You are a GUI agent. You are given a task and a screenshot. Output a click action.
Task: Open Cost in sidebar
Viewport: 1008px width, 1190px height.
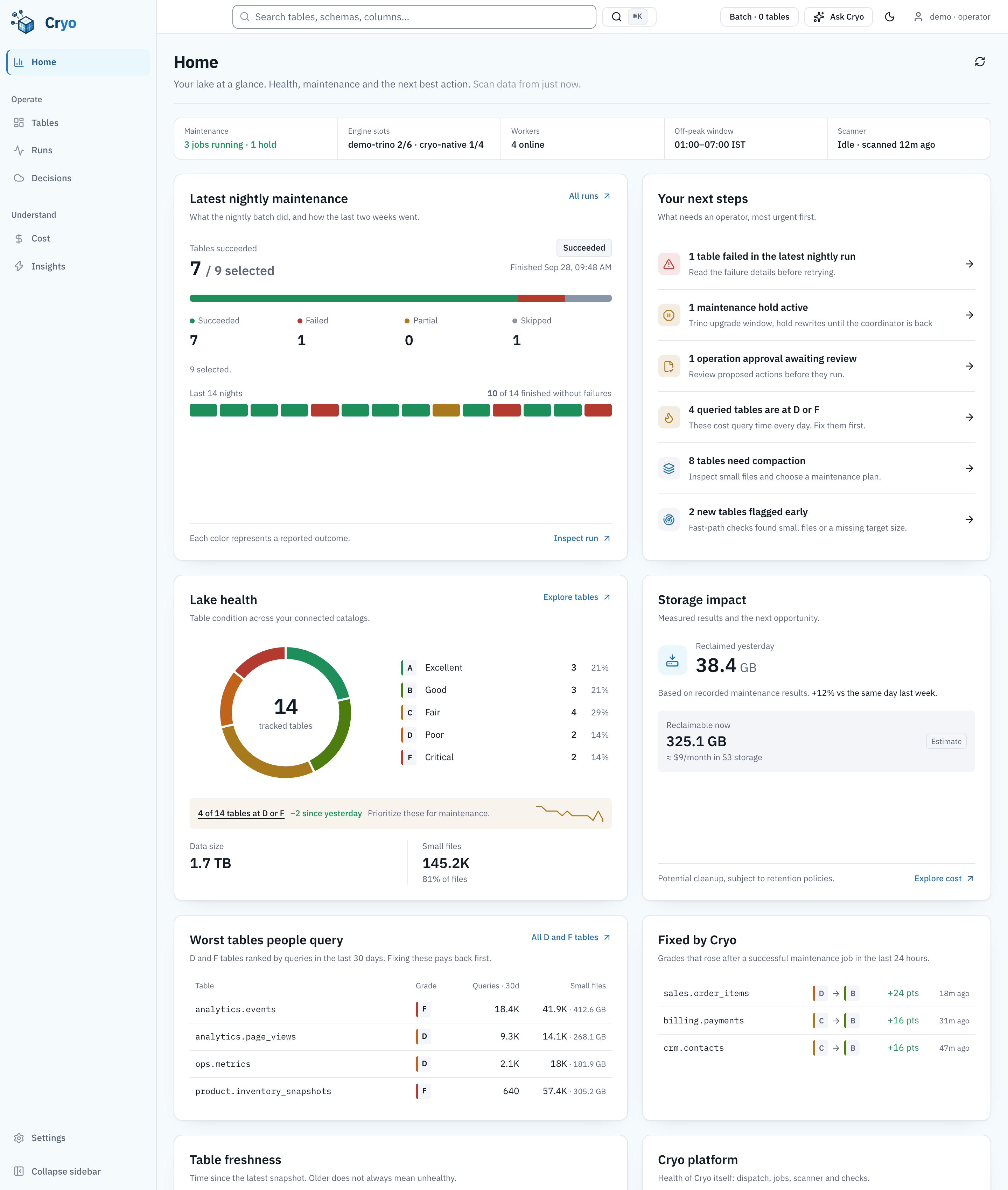coord(78,238)
